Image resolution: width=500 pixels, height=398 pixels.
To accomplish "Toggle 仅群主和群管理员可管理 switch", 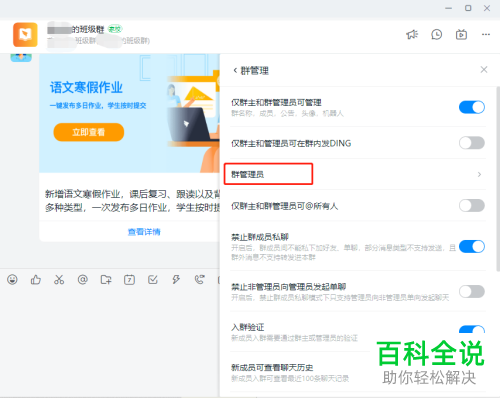I will pos(472,107).
